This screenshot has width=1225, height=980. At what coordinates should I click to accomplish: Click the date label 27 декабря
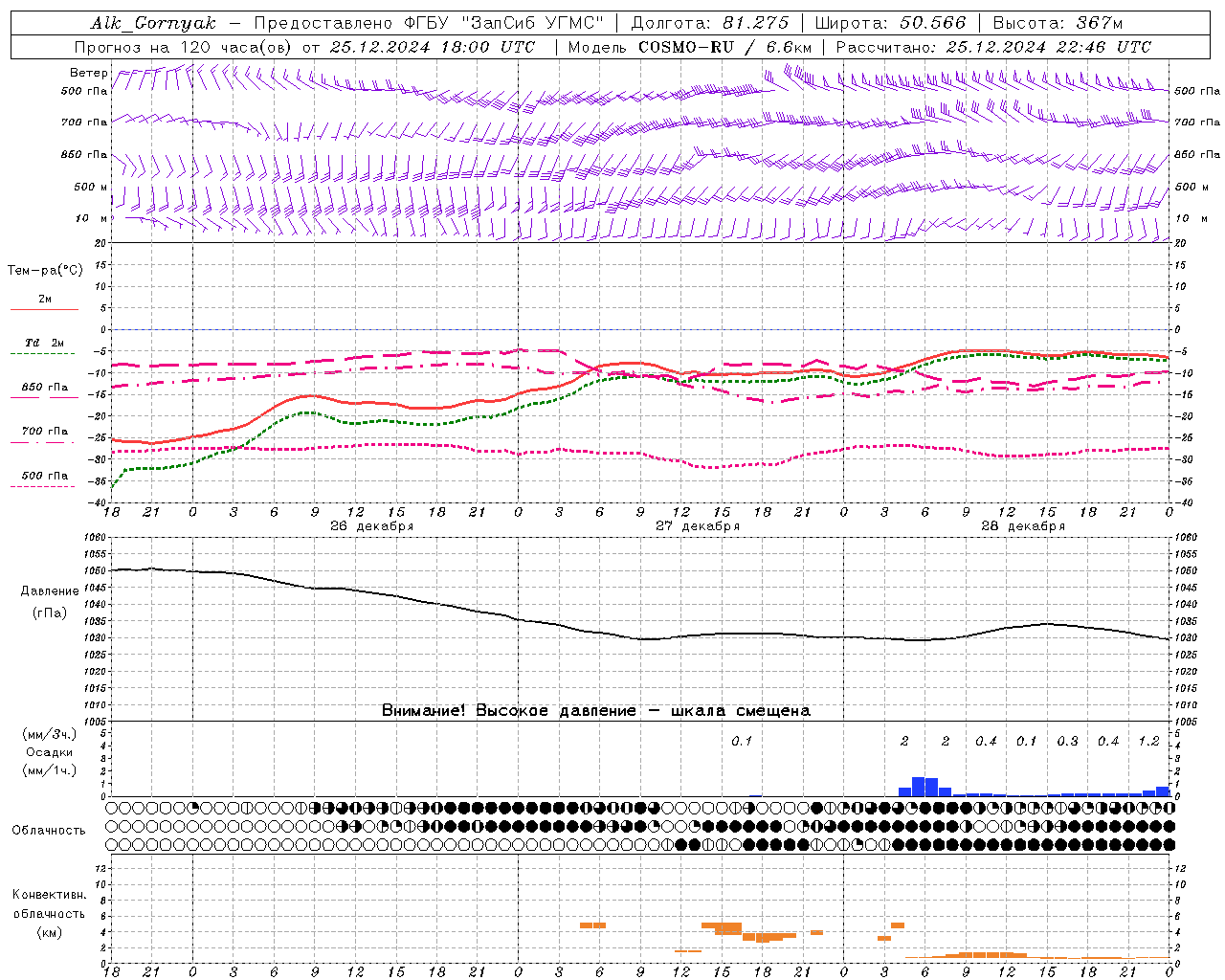tap(698, 526)
